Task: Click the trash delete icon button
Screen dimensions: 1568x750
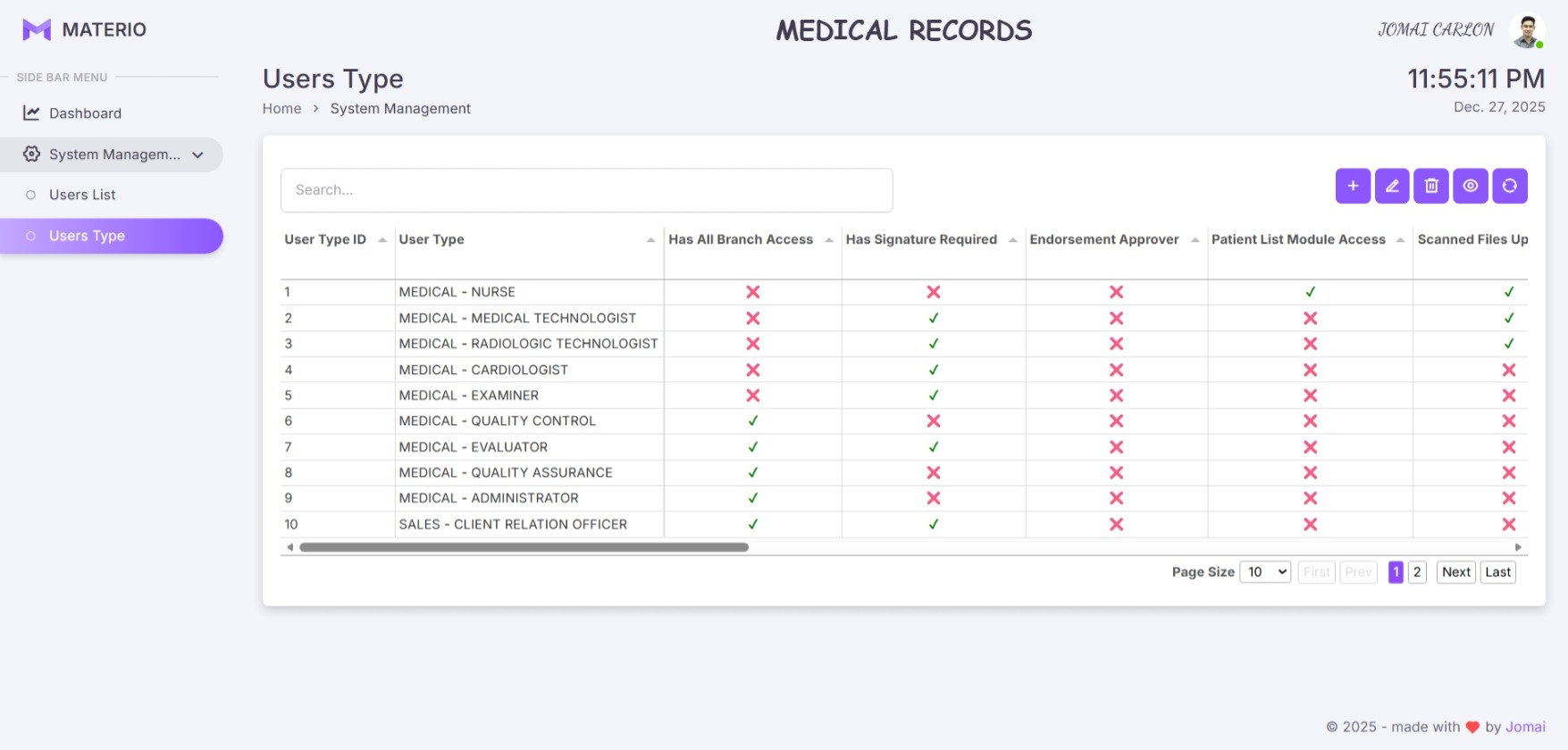Action: click(x=1431, y=186)
